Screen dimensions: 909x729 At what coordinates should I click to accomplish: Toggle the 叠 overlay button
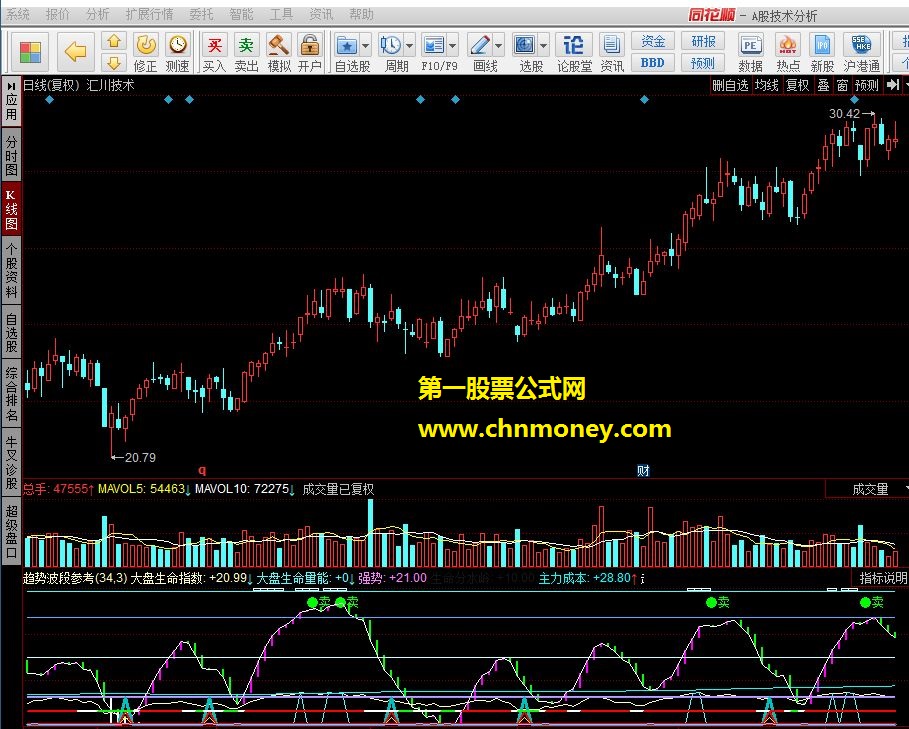point(823,85)
